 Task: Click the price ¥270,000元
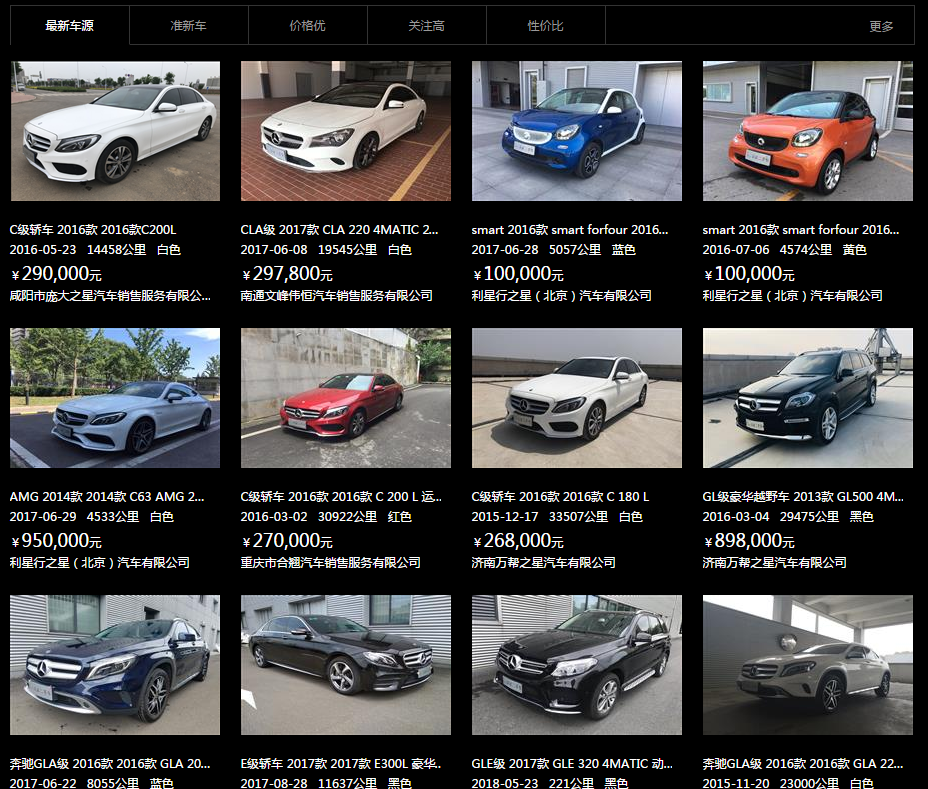point(287,540)
